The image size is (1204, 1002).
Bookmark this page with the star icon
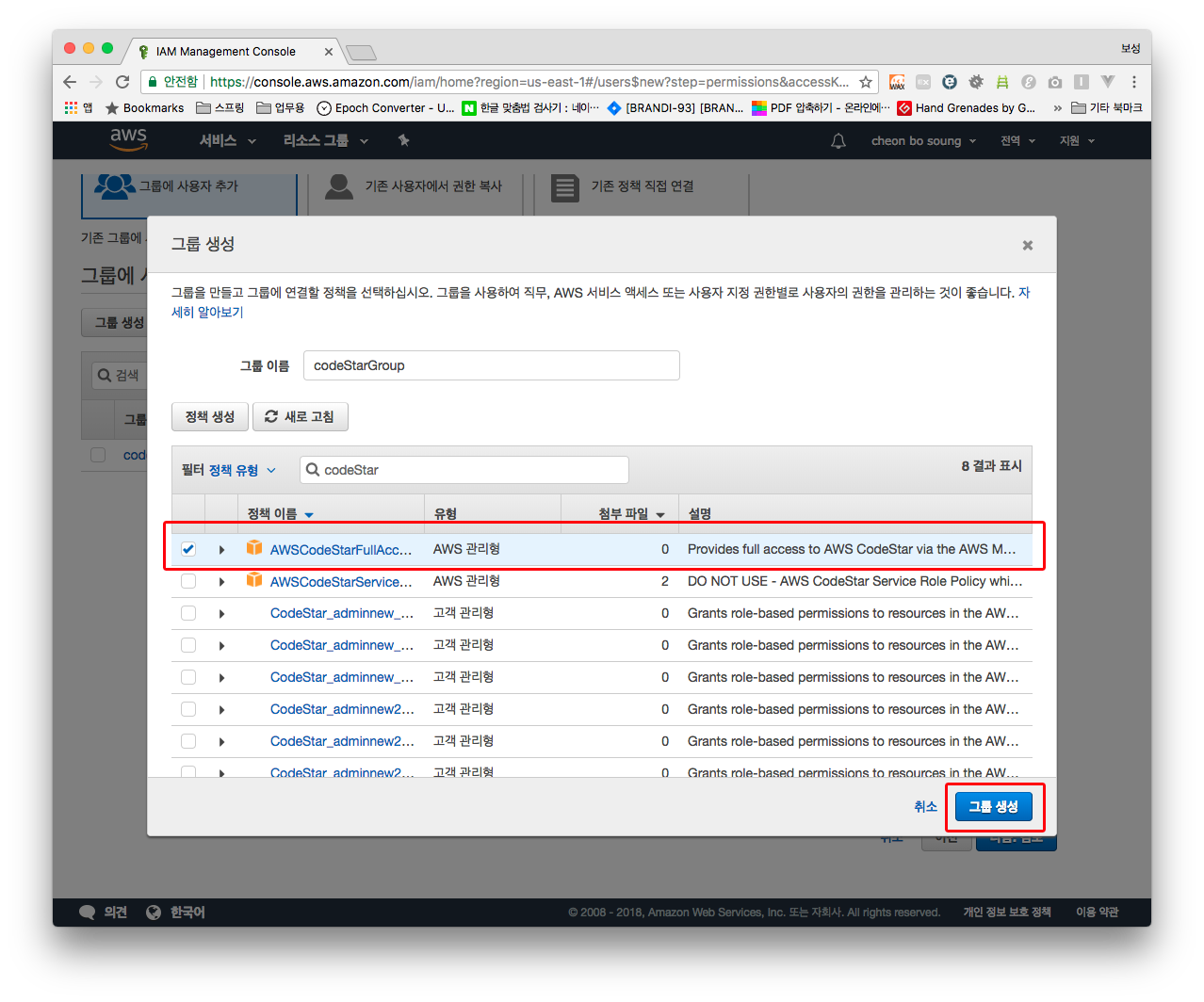866,82
